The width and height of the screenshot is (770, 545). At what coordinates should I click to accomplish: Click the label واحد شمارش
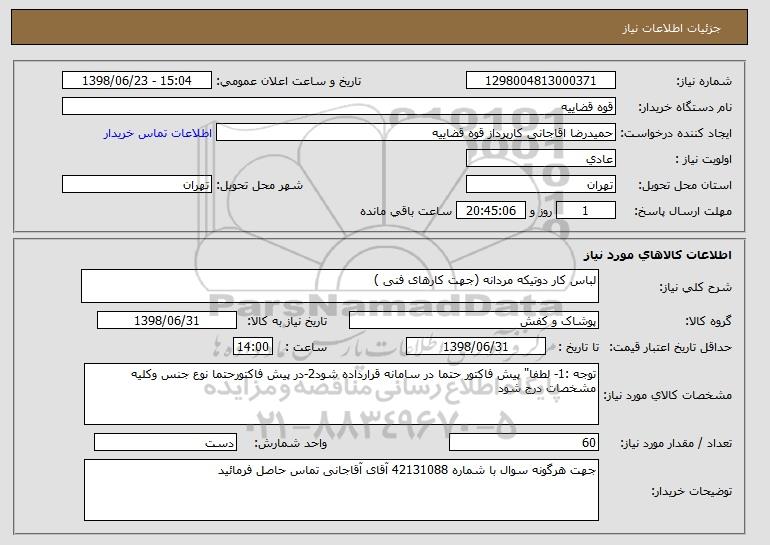290,443
